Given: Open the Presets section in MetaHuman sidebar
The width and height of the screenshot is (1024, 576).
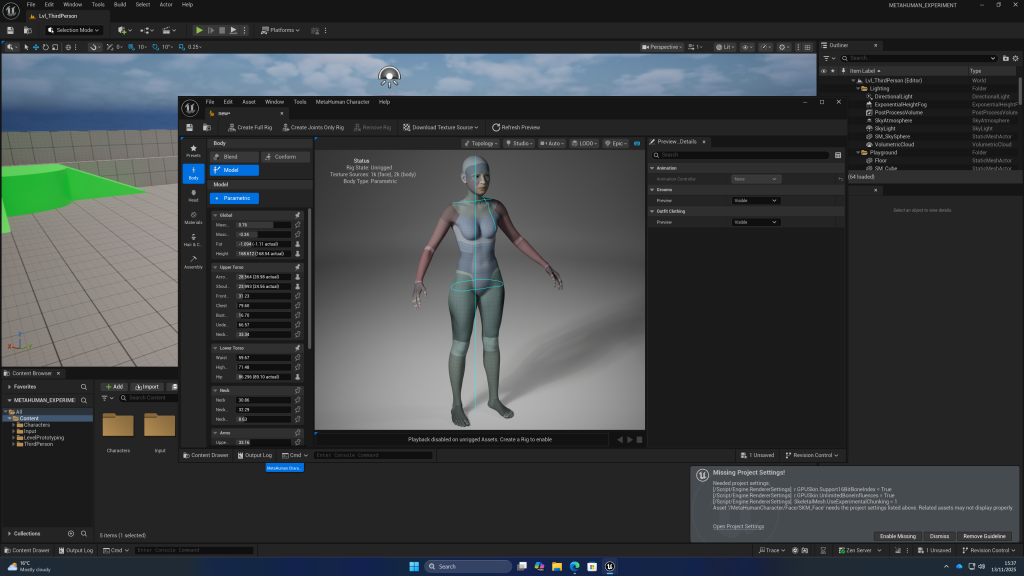Looking at the screenshot, I should [x=193, y=151].
